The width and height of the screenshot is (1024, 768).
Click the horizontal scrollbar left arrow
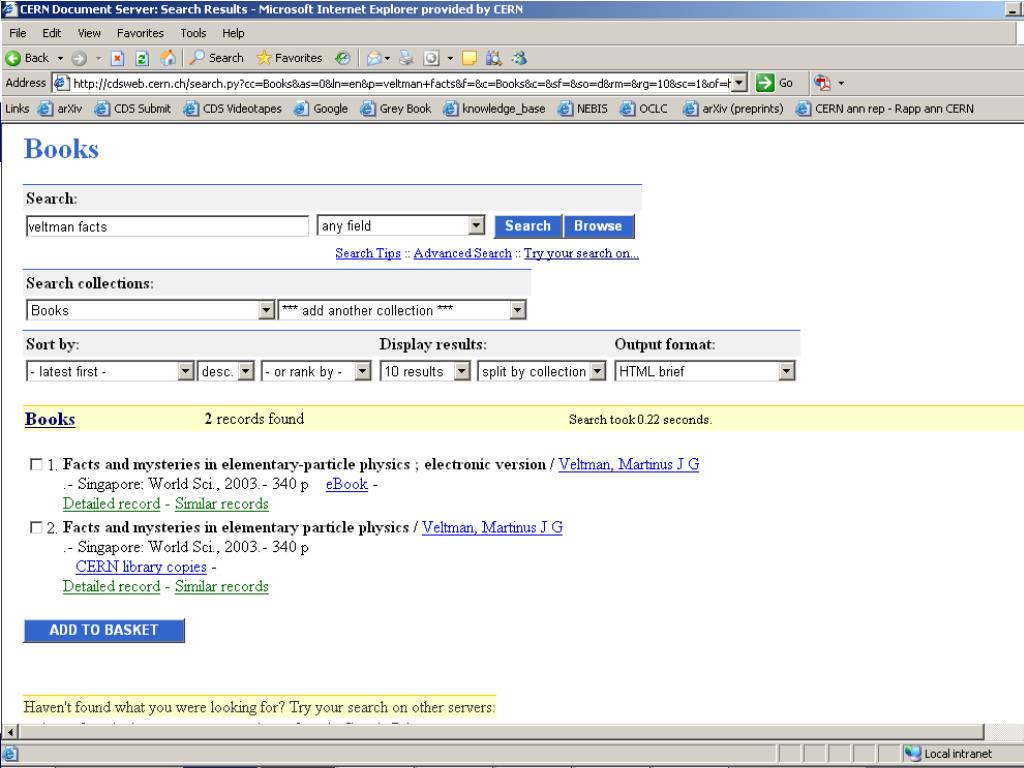pos(10,732)
